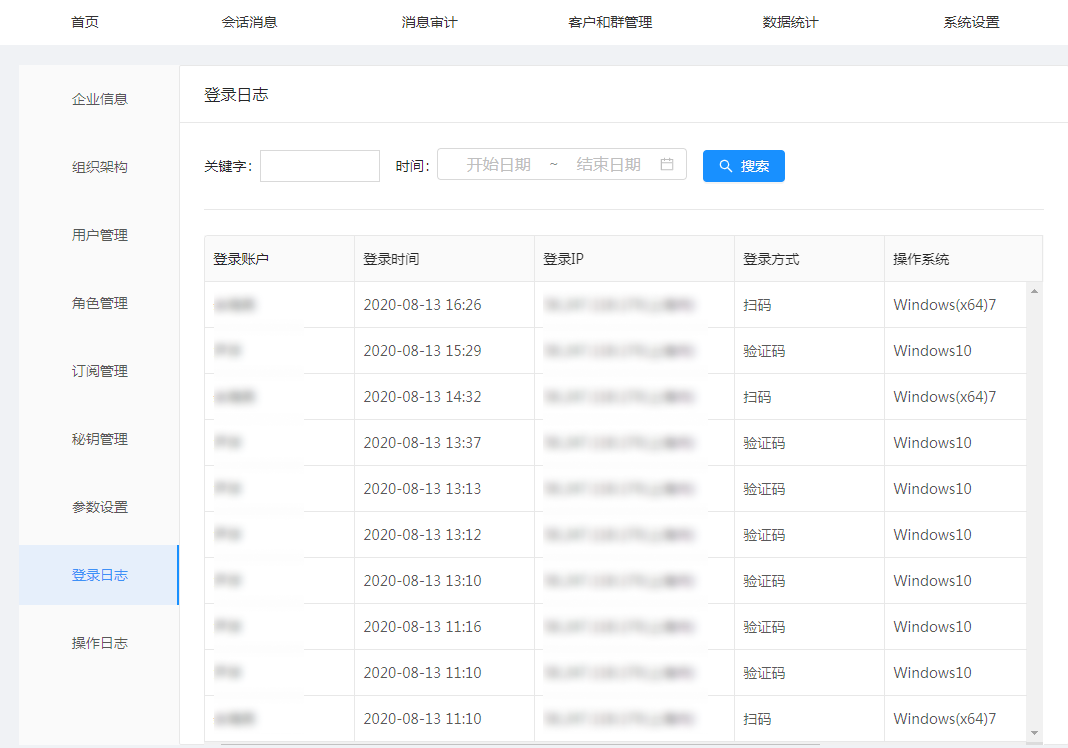Open 操作日志 in the sidebar
The image size is (1068, 748).
tap(100, 643)
